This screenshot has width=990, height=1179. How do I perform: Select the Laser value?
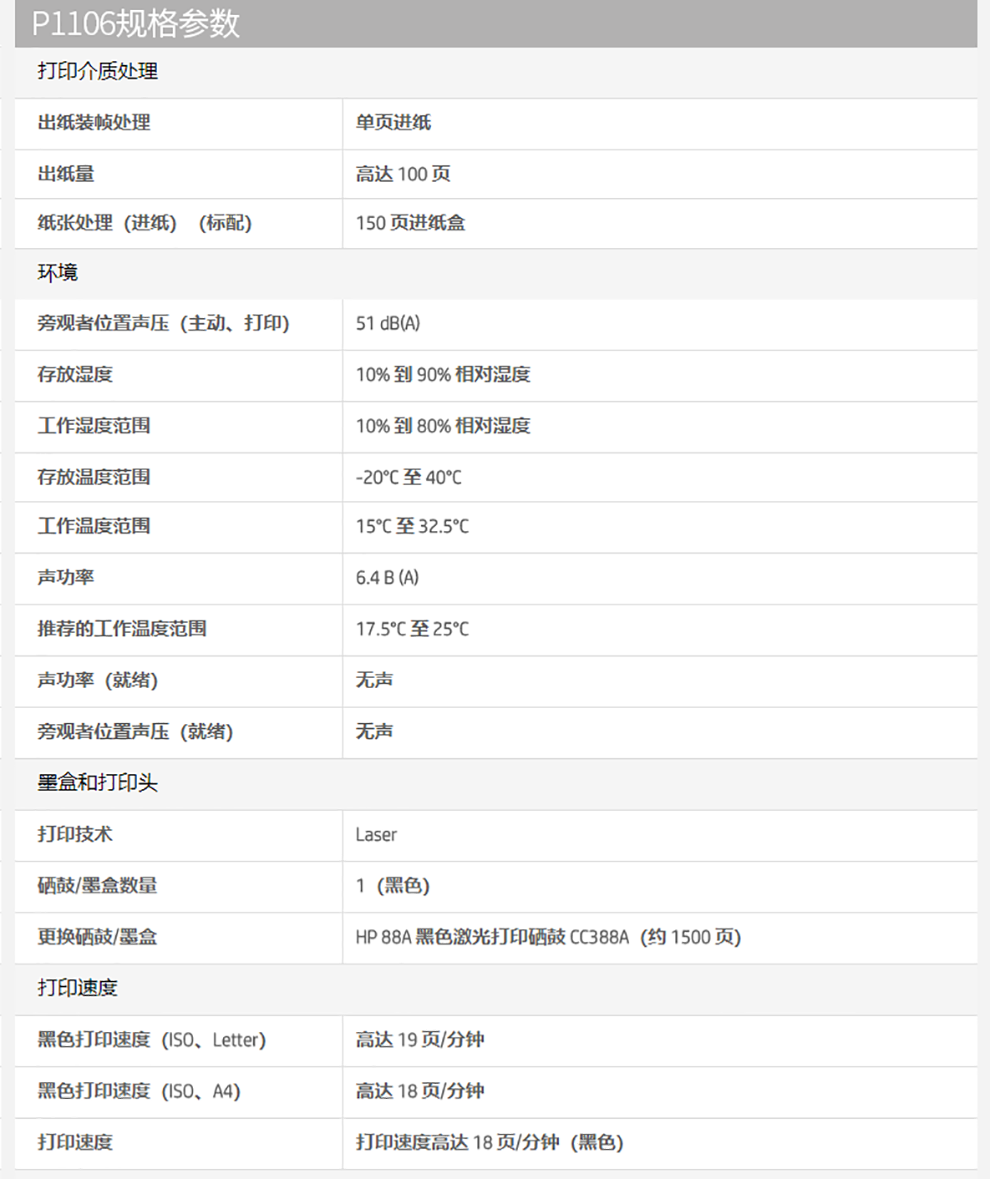point(376,835)
